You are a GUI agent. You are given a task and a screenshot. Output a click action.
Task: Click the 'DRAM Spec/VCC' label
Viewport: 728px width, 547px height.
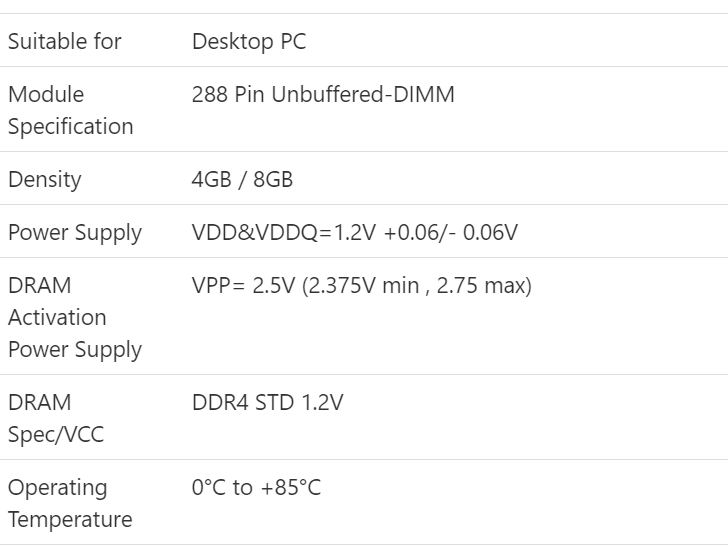(56, 418)
